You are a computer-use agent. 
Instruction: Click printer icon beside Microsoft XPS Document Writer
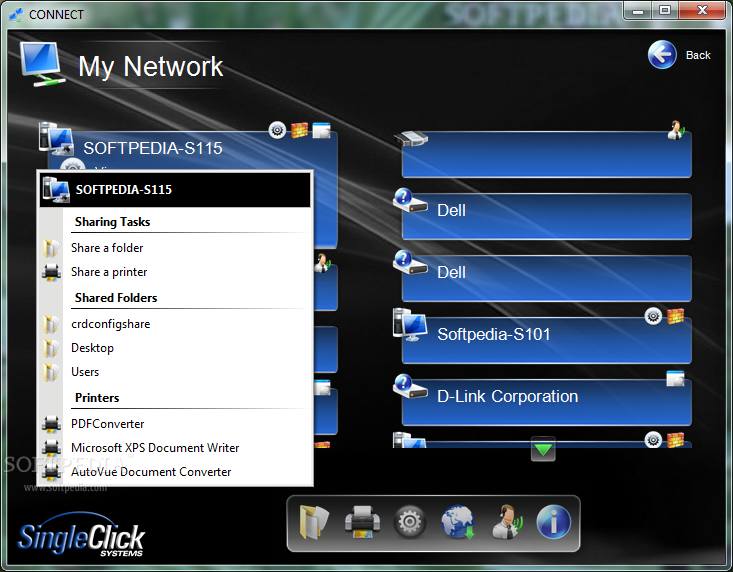(51, 448)
